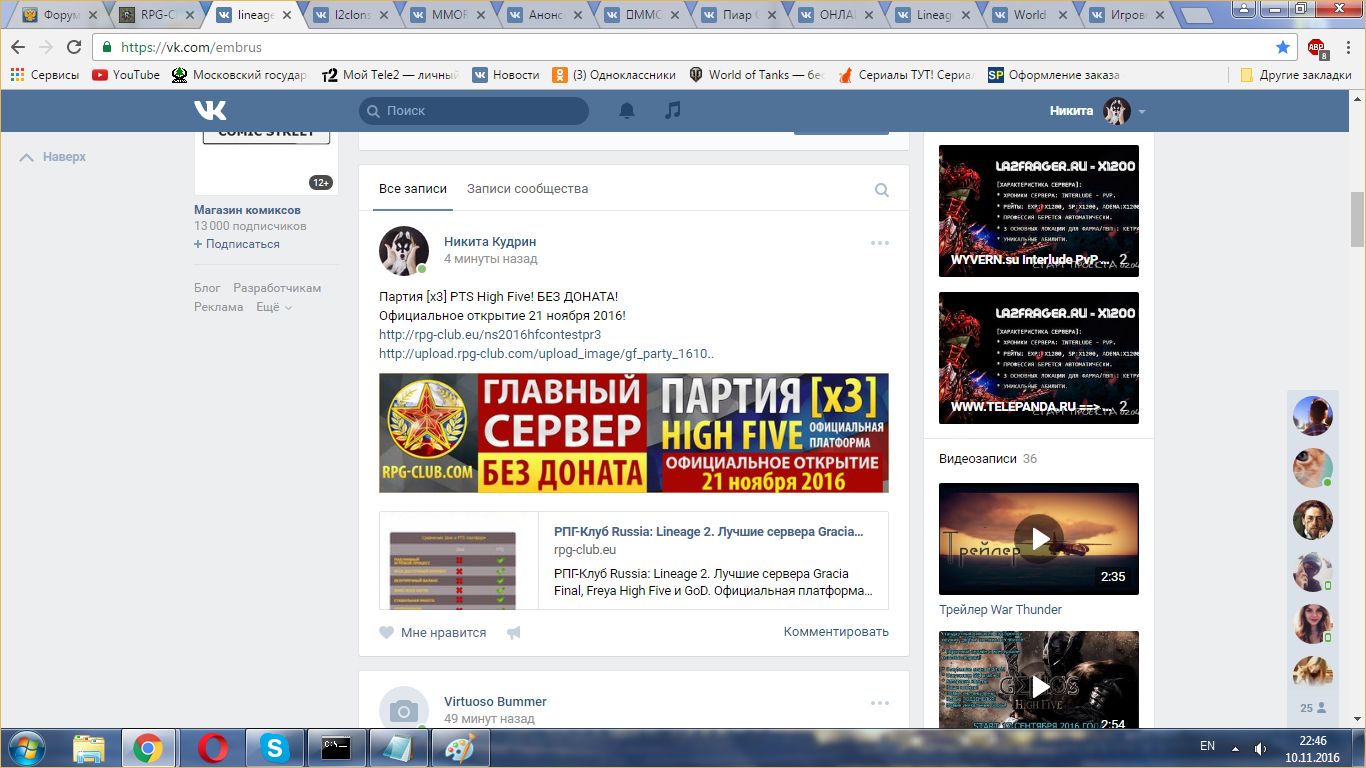Open Другие закладки bookmarks folder

click(1295, 75)
